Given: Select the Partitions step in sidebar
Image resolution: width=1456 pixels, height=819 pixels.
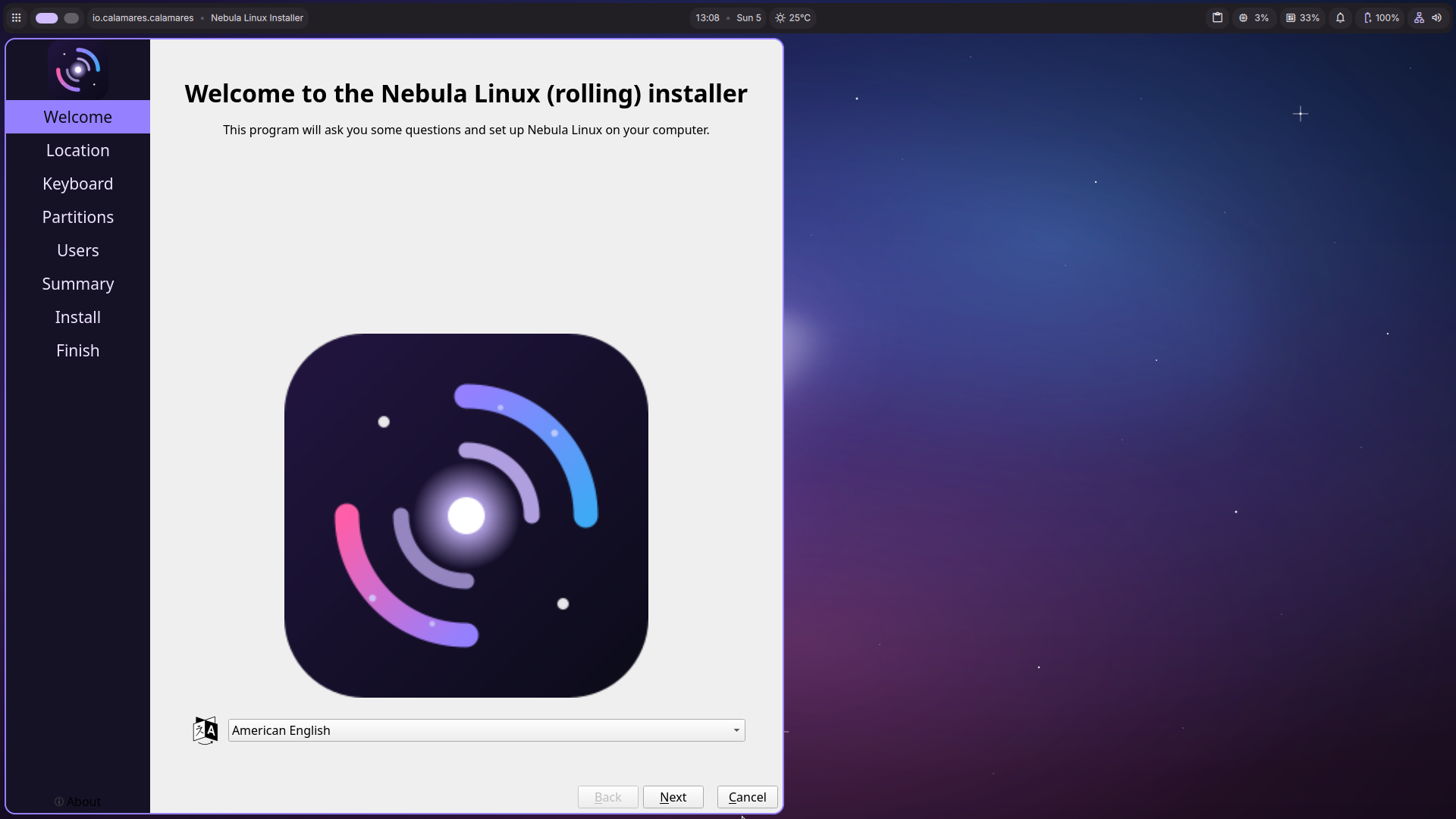Looking at the screenshot, I should 77,217.
